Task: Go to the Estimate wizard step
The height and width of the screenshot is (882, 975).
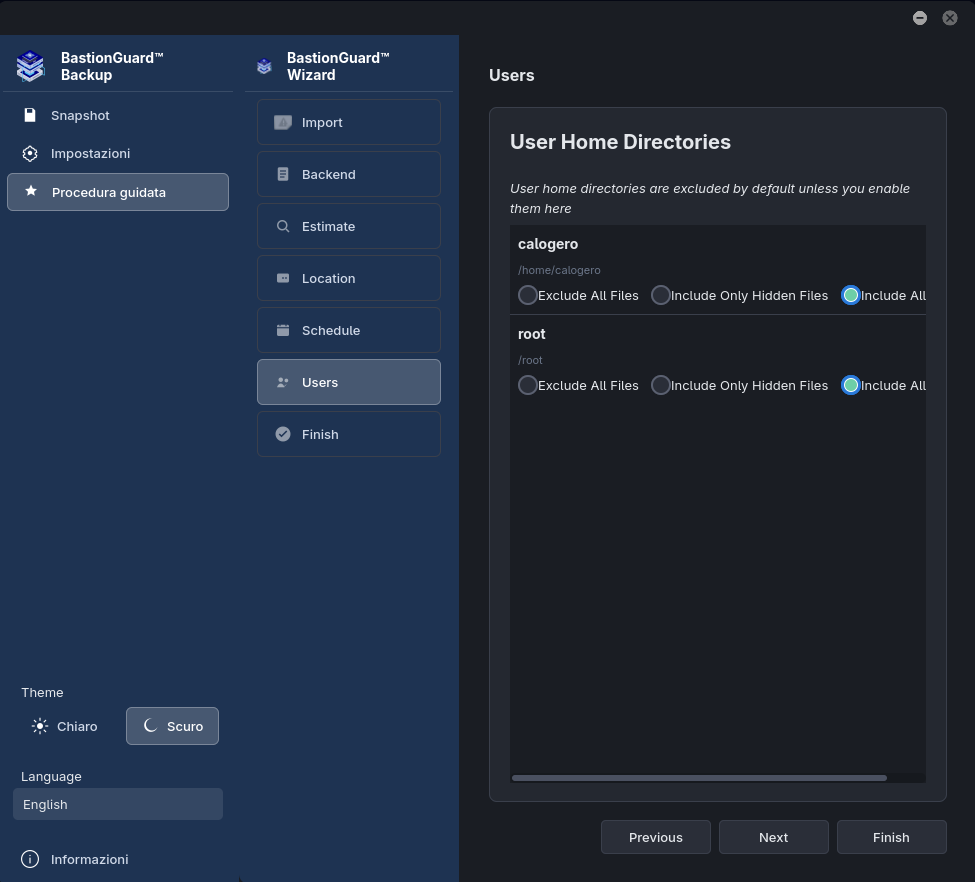Action: tap(349, 226)
